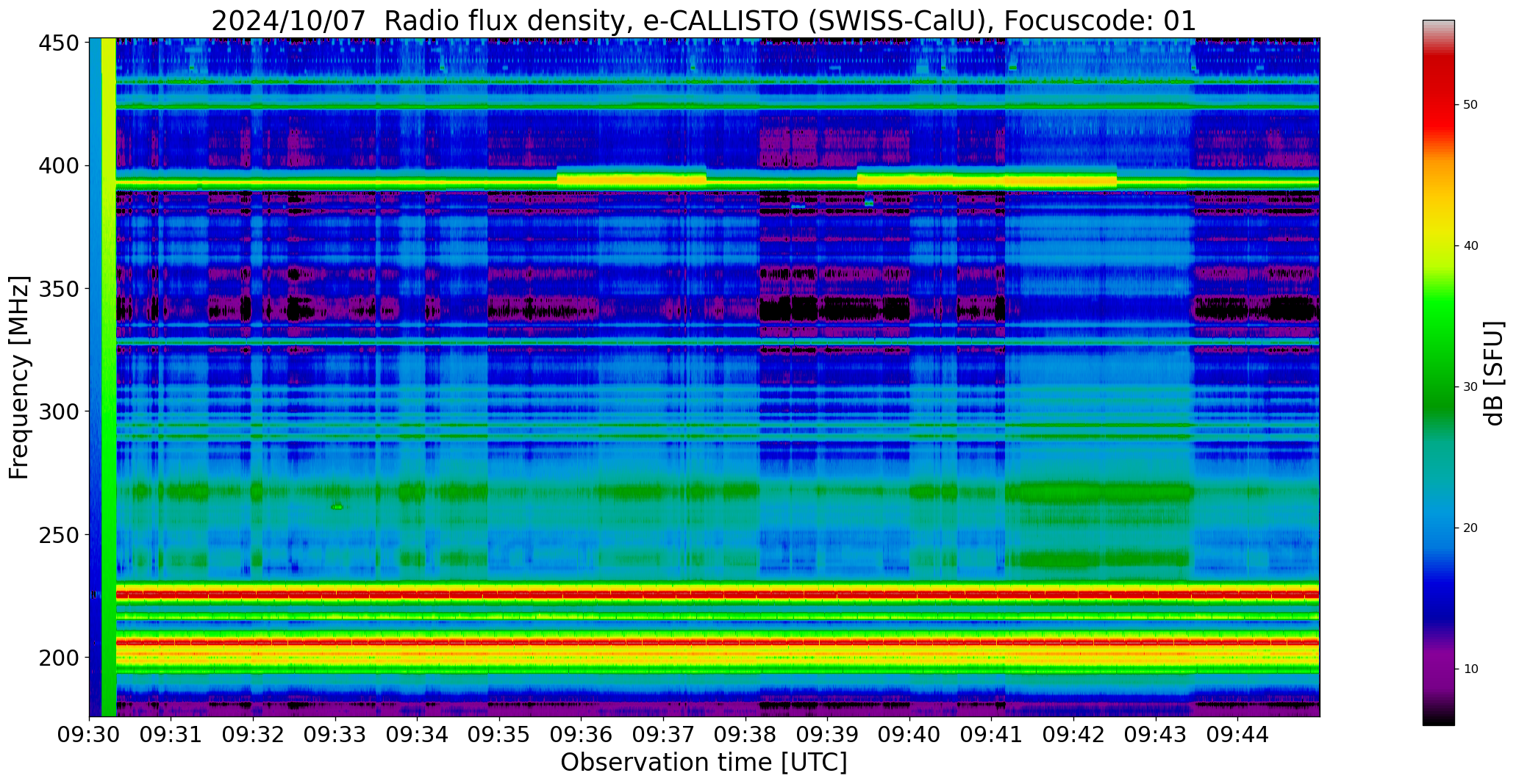Click the 09:33 time tick label
Image resolution: width=1516 pixels, height=784 pixels.
(x=335, y=734)
